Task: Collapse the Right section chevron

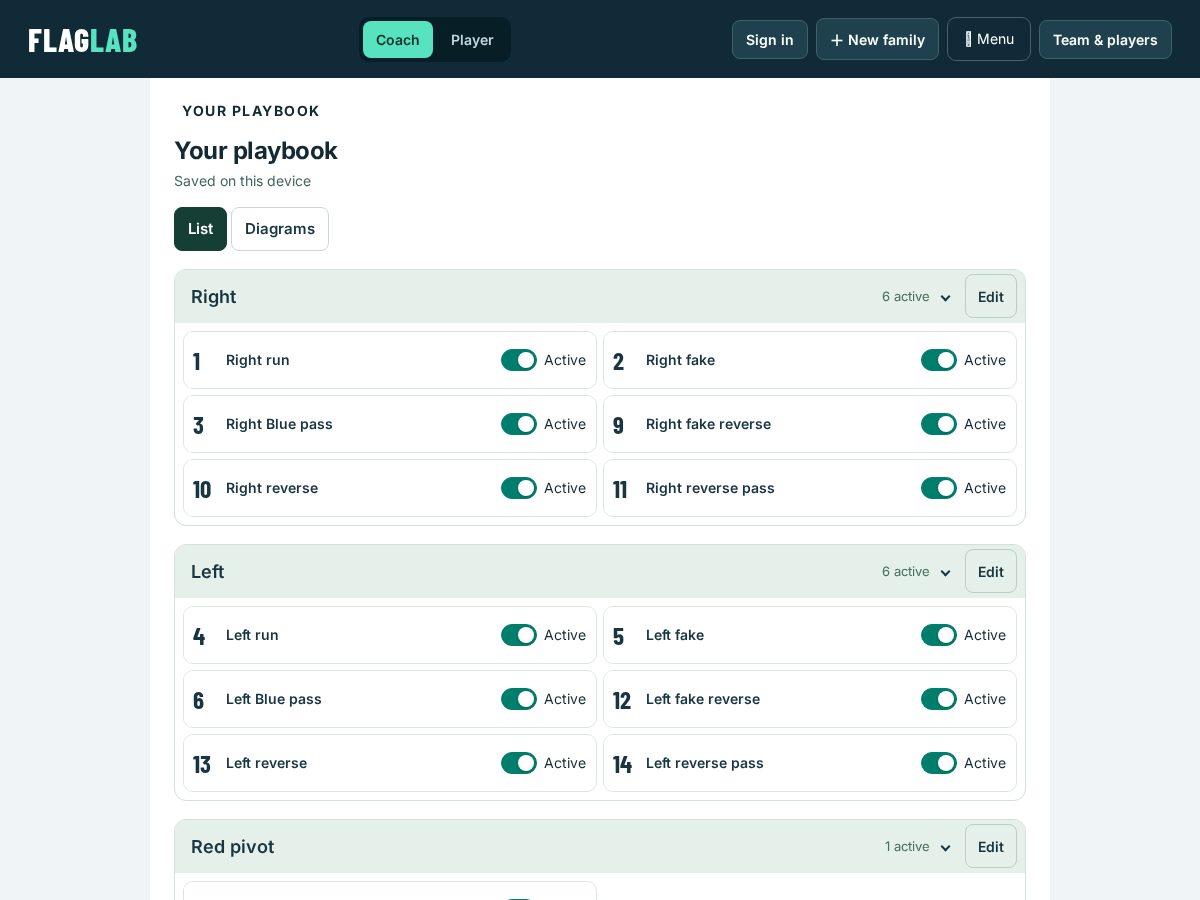Action: (x=945, y=298)
